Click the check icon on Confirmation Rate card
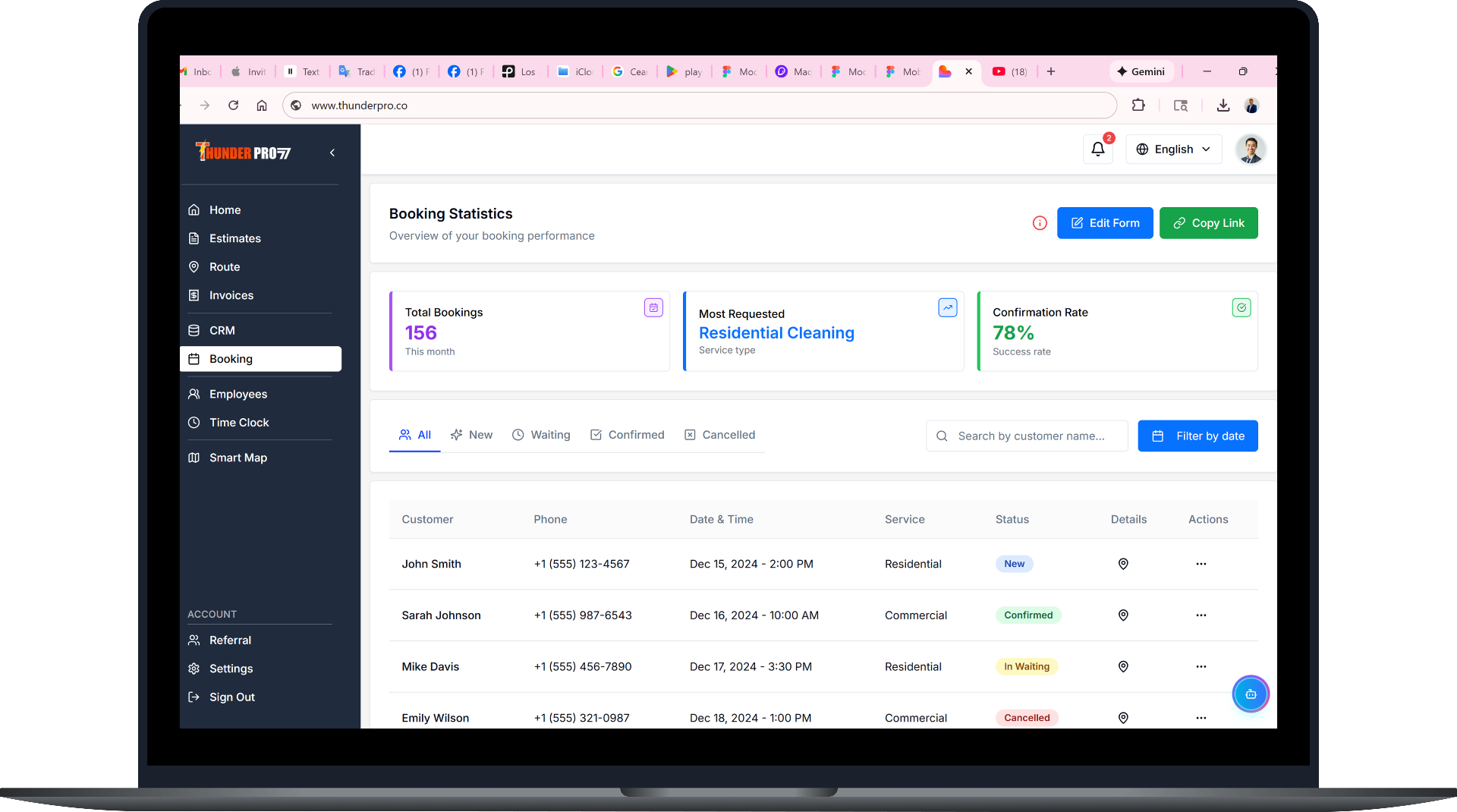The width and height of the screenshot is (1457, 812). click(x=1241, y=307)
